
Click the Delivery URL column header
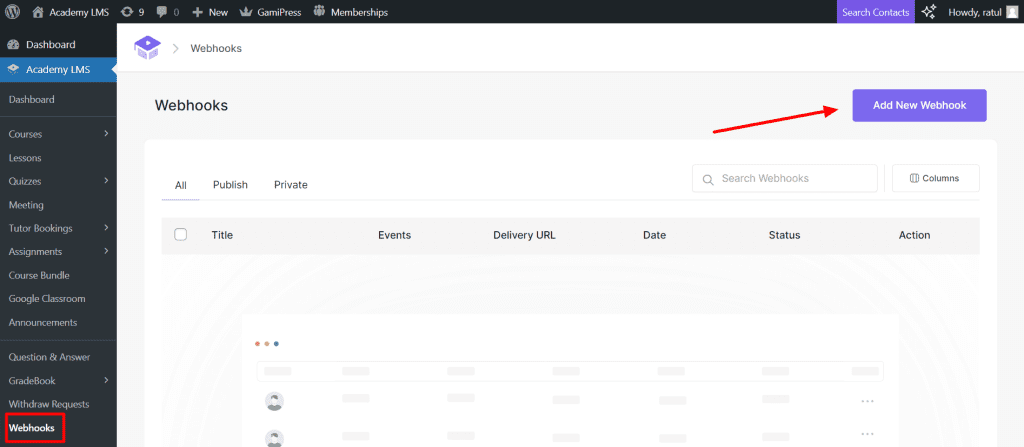coord(524,235)
